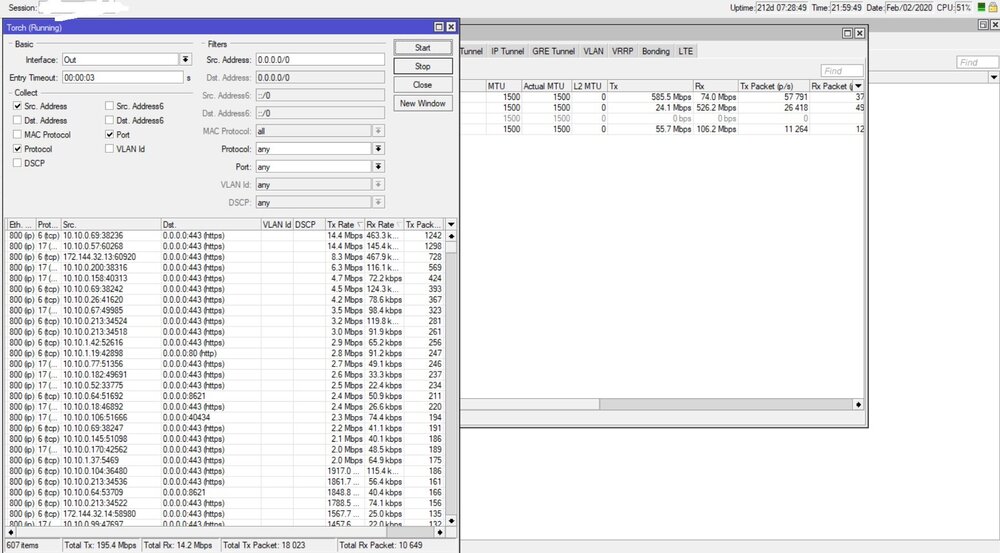Switch to the VRRP tab
1000x553 pixels.
622,51
